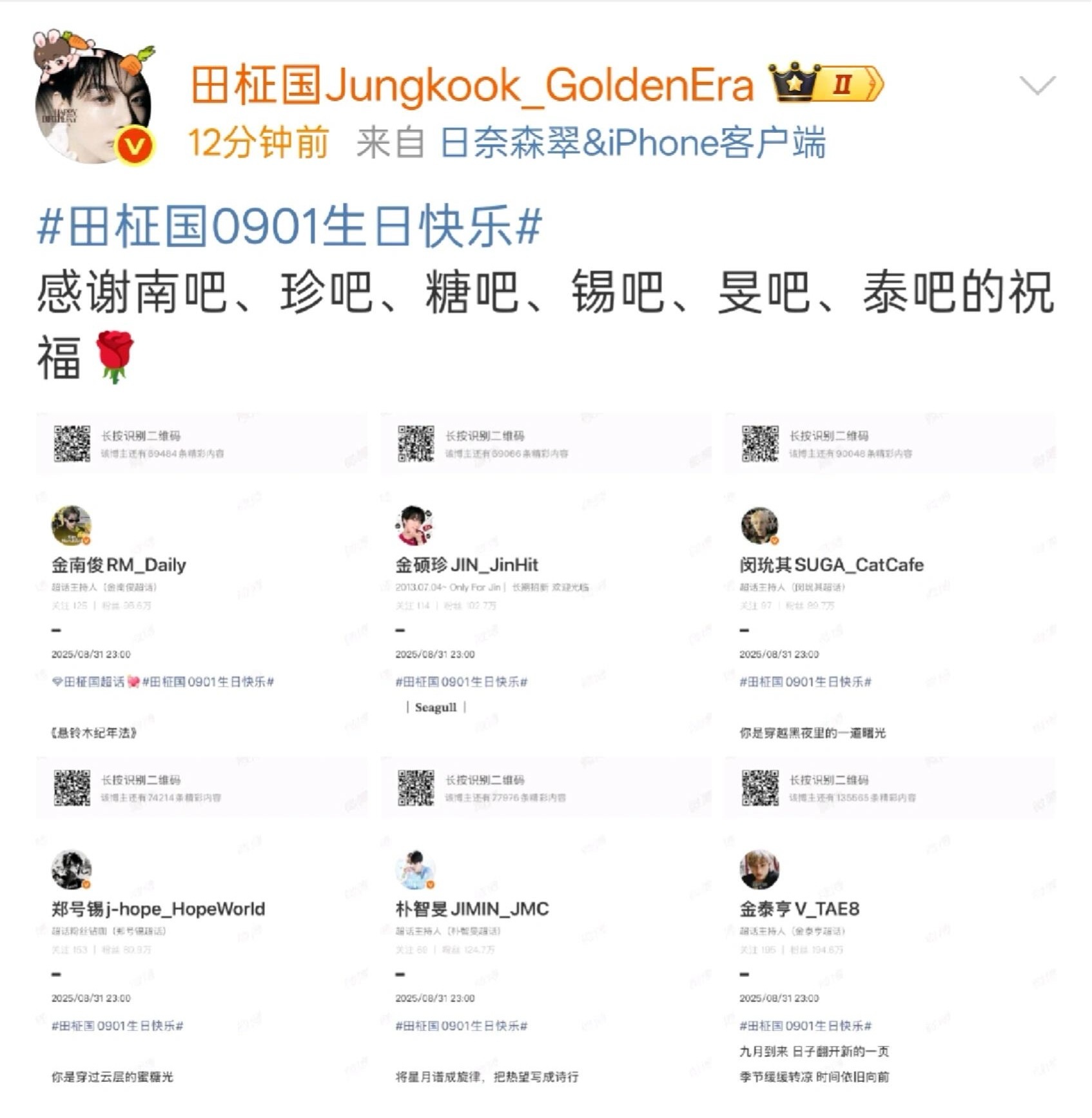The width and height of the screenshot is (1092, 1118).
Task: Tap the orange V verified badge
Action: pyautogui.click(x=134, y=146)
